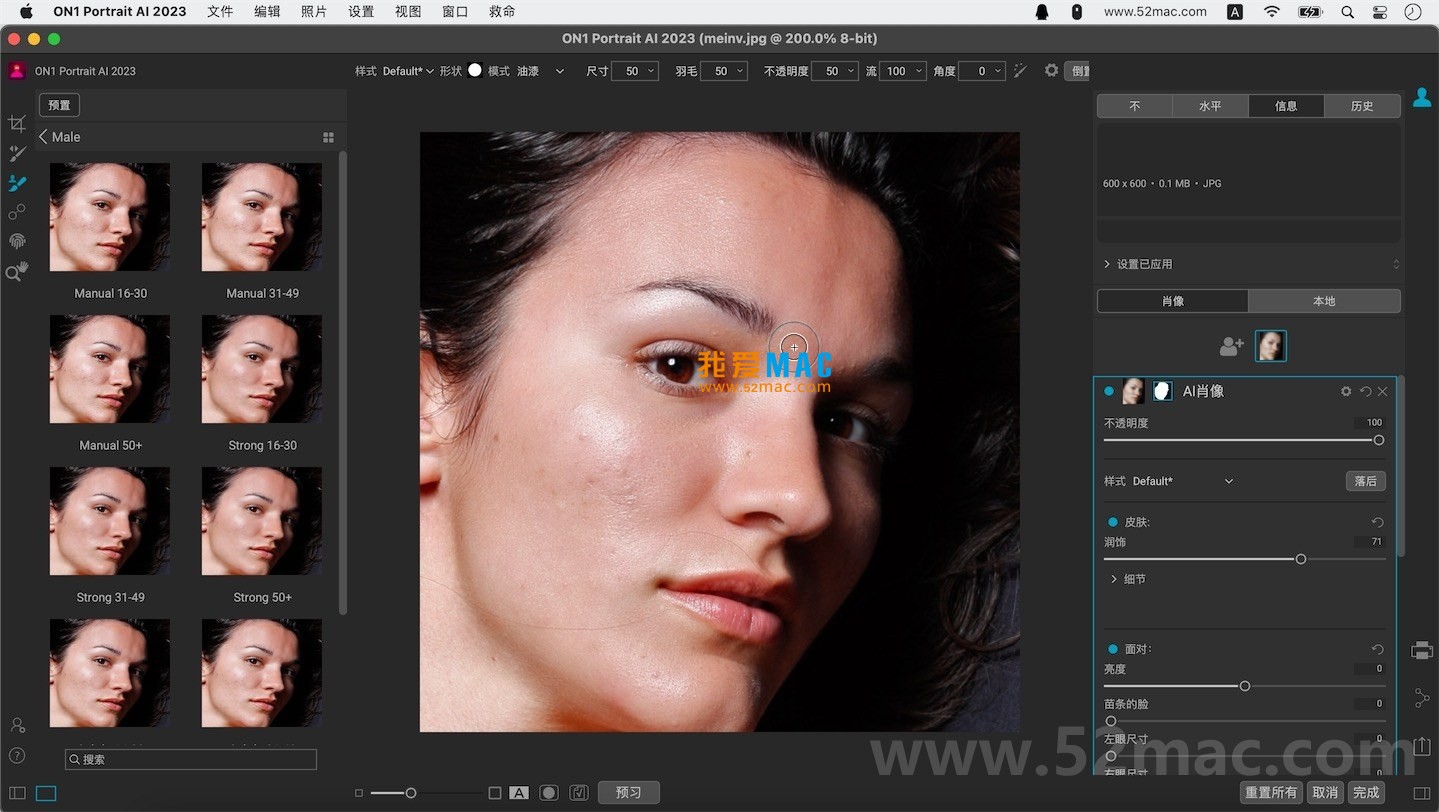Open the Help question mark icon
The height and width of the screenshot is (812, 1439).
tap(17, 755)
